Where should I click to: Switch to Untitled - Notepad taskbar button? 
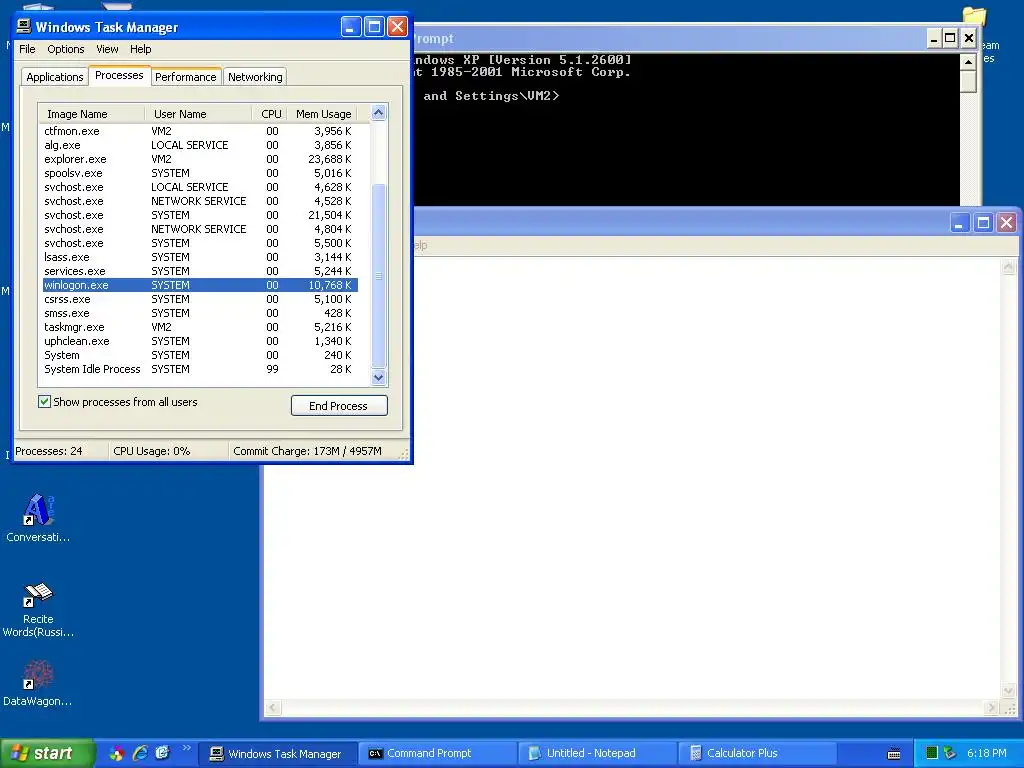(x=597, y=754)
